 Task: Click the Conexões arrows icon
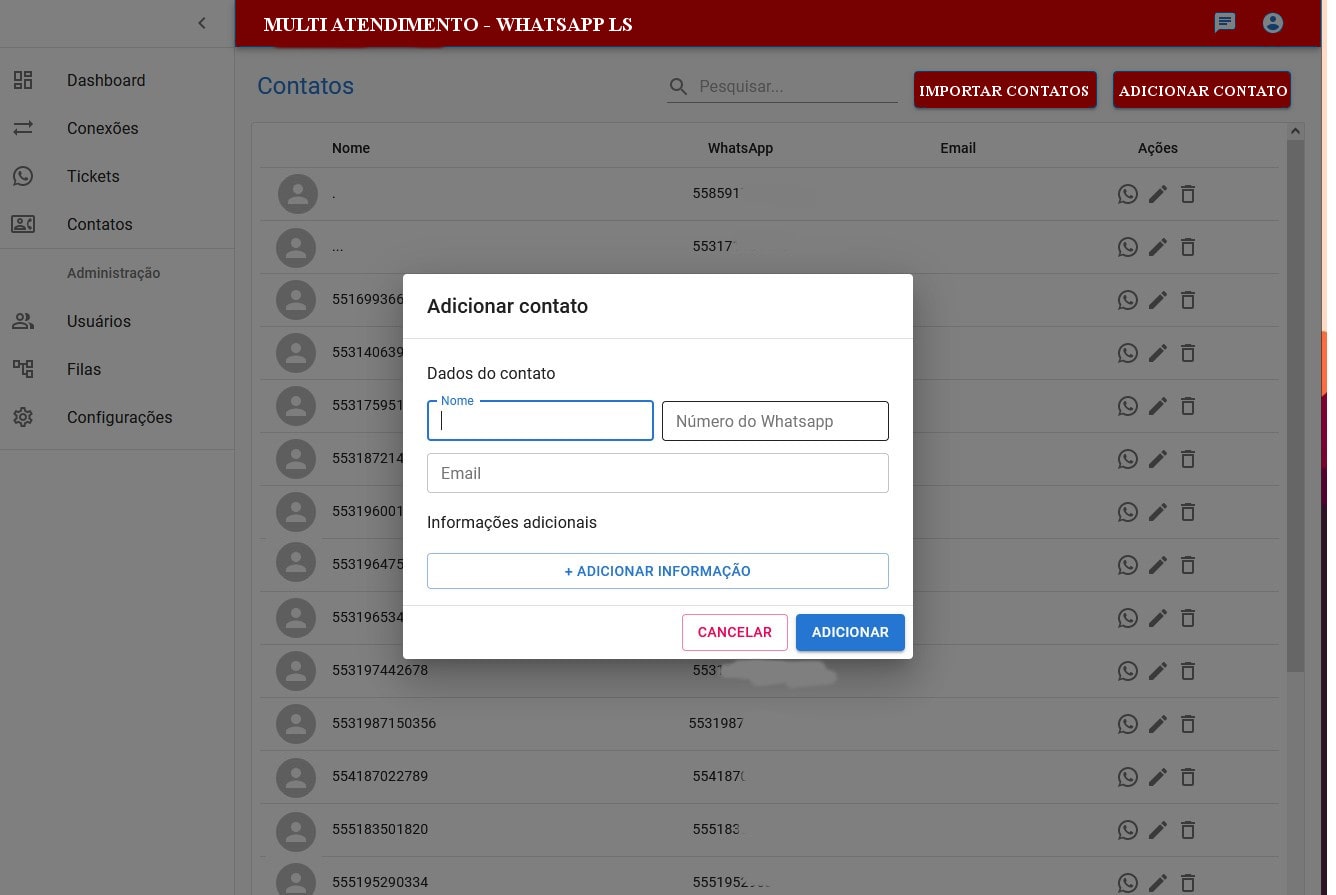tap(23, 128)
